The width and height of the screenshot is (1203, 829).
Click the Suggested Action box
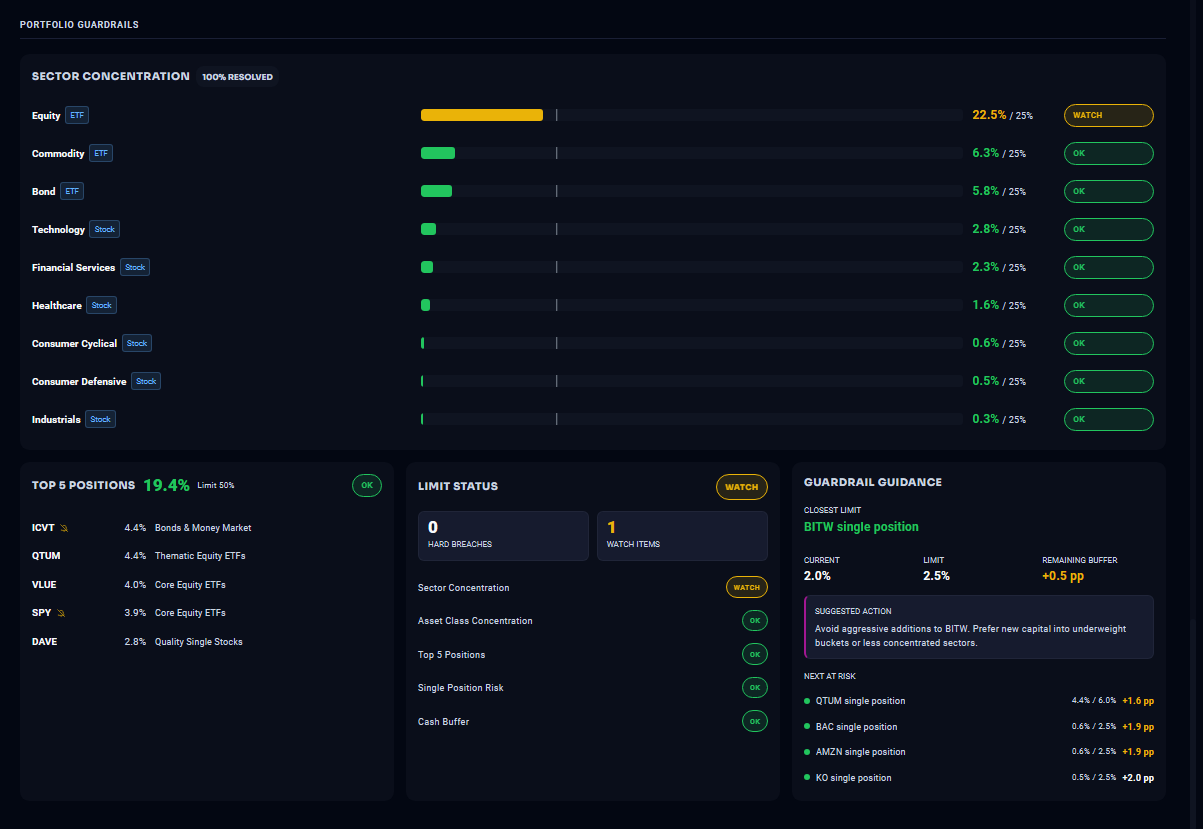[x=979, y=627]
